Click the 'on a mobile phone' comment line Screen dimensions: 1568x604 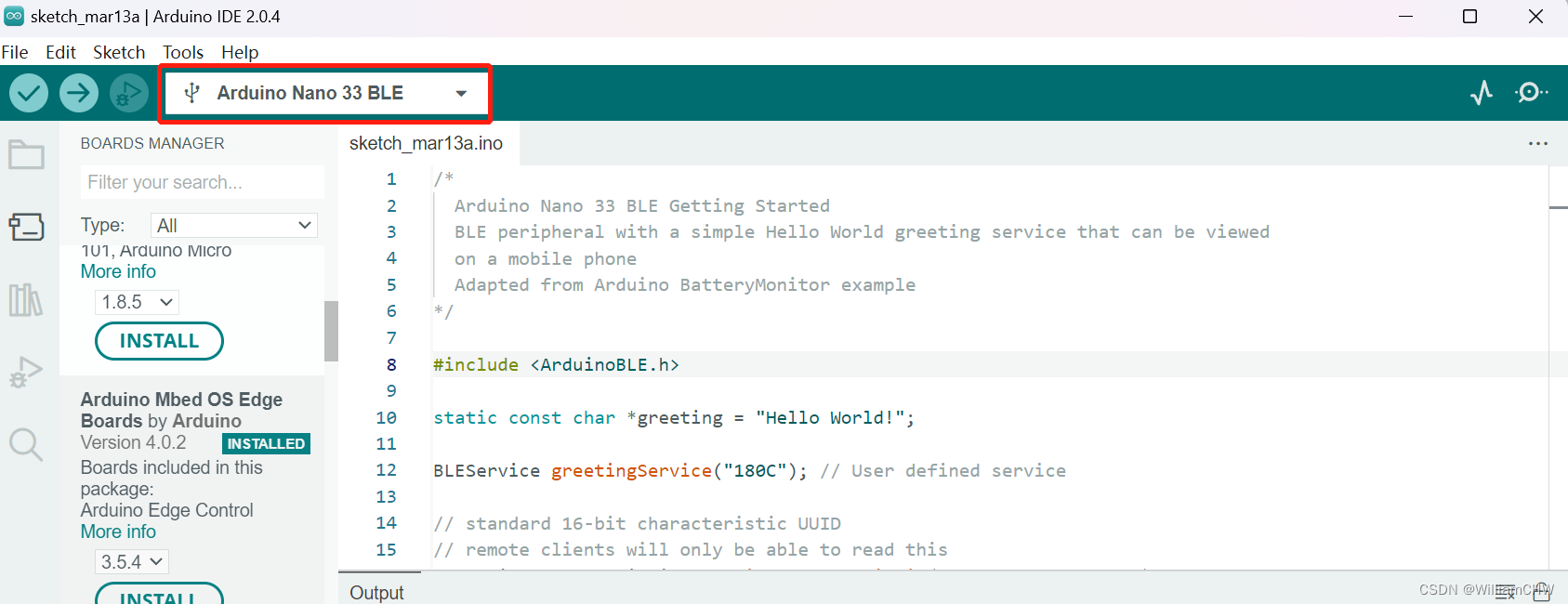(x=545, y=258)
